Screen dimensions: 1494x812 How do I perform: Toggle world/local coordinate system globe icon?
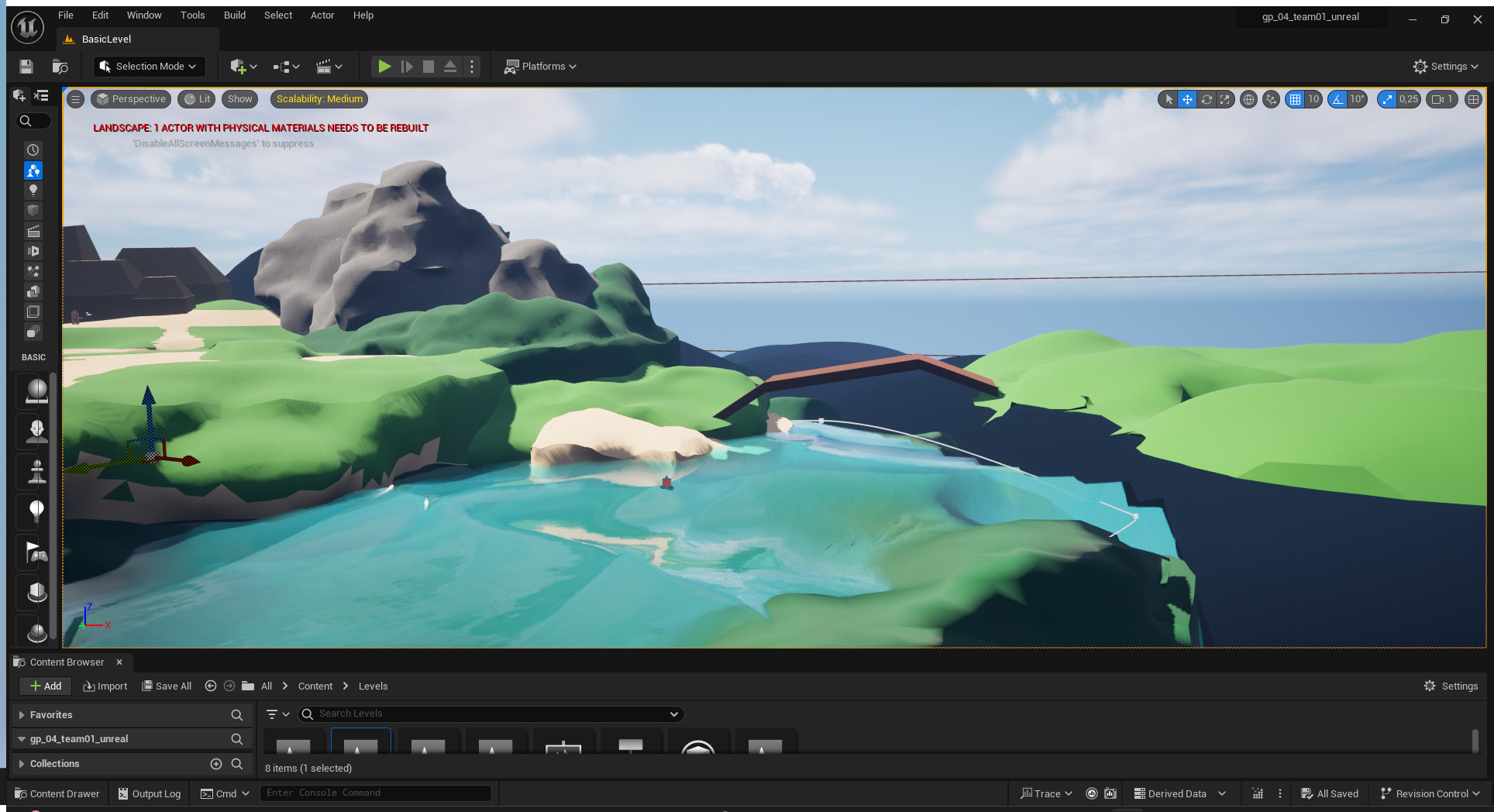(1248, 99)
